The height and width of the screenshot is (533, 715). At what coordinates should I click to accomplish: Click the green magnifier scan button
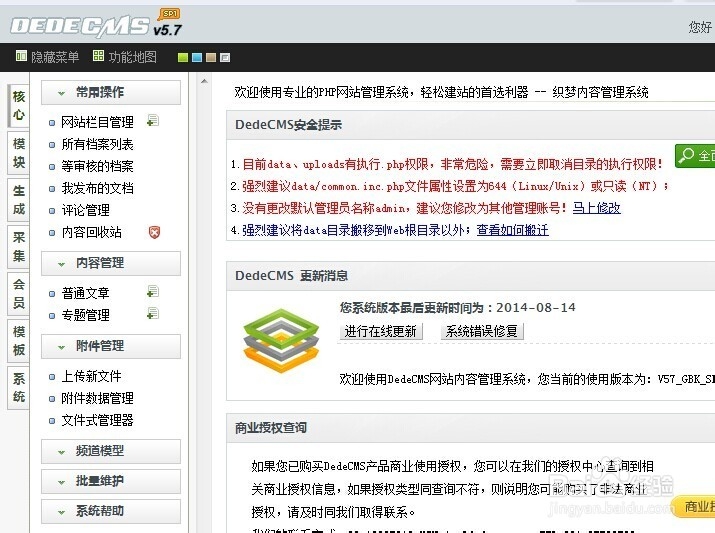tap(695, 156)
